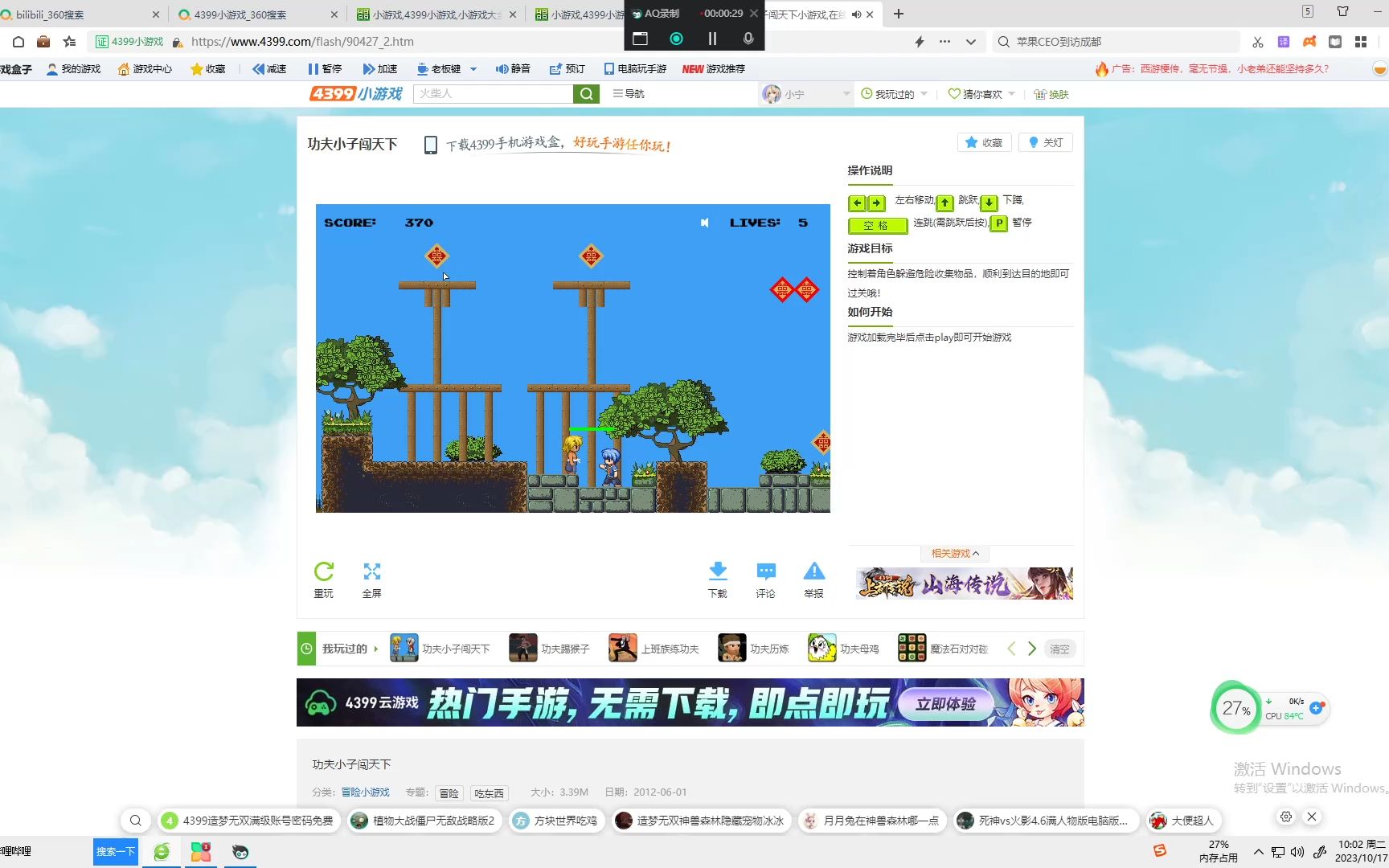
Task: Toggle the AQ录制 microphone icon
Action: click(x=748, y=39)
